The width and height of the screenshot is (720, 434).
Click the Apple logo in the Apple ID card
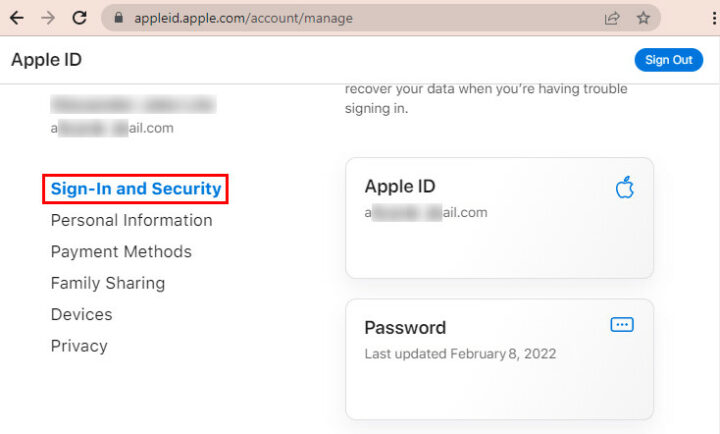point(625,187)
